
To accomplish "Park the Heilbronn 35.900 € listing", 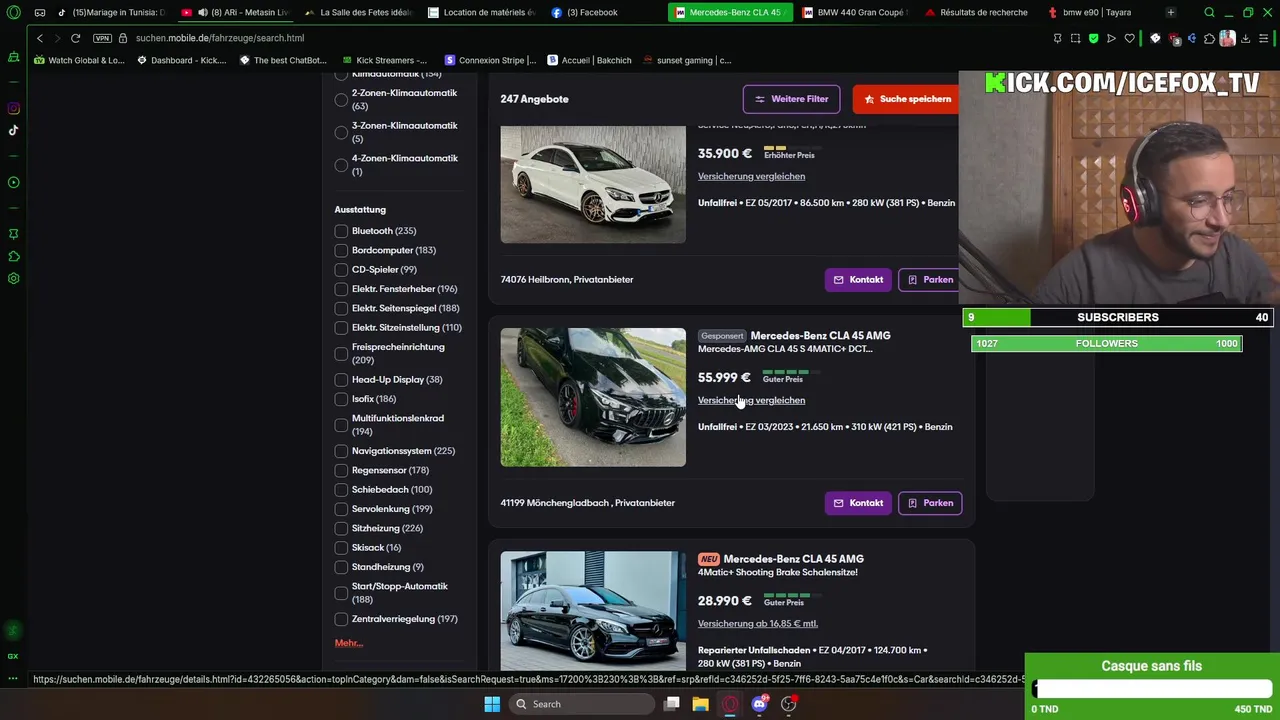I will [x=929, y=280].
